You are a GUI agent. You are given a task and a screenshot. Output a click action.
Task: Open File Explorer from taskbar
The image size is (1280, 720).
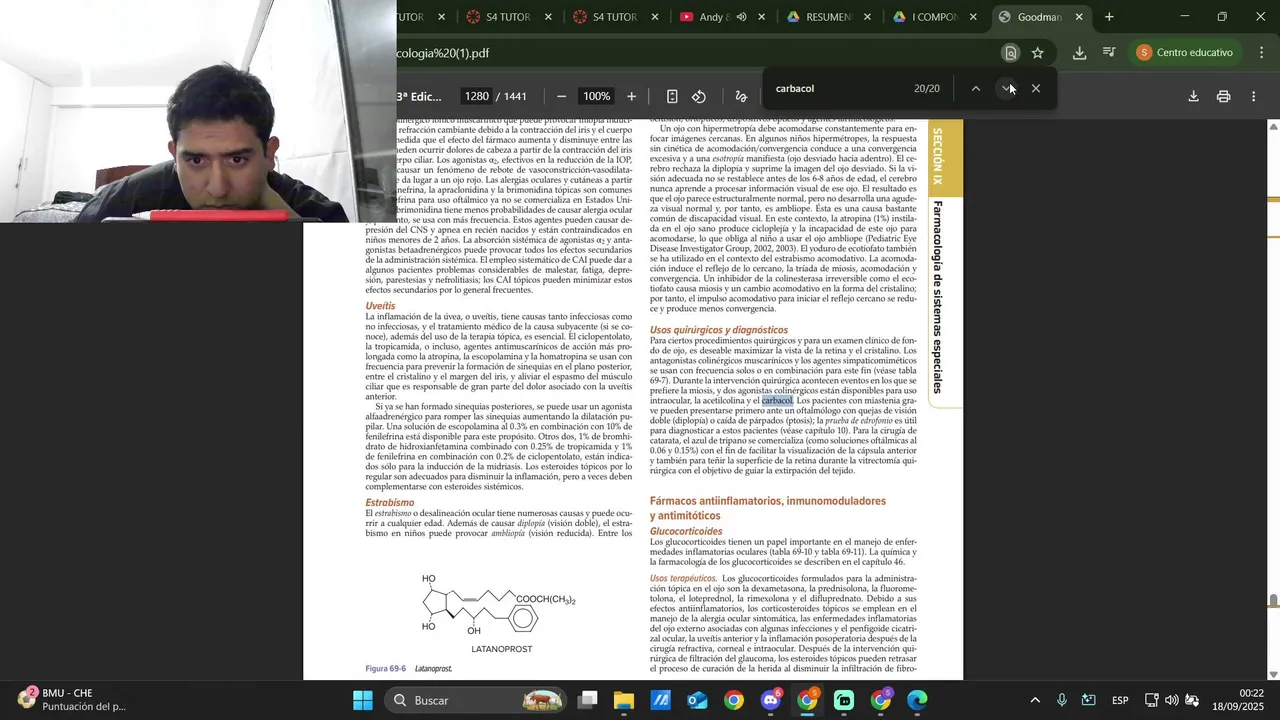pyautogui.click(x=624, y=700)
